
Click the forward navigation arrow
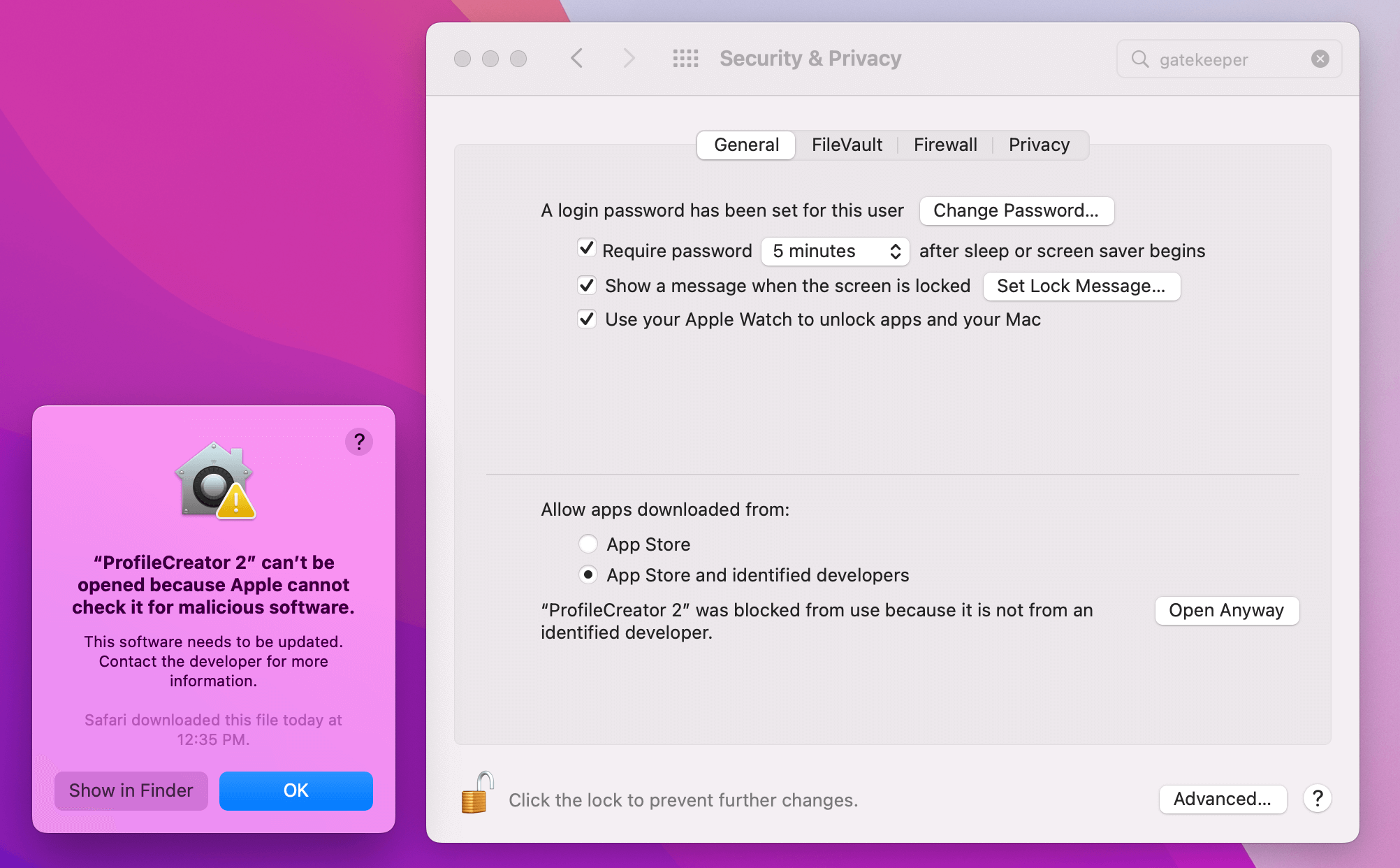click(x=628, y=59)
